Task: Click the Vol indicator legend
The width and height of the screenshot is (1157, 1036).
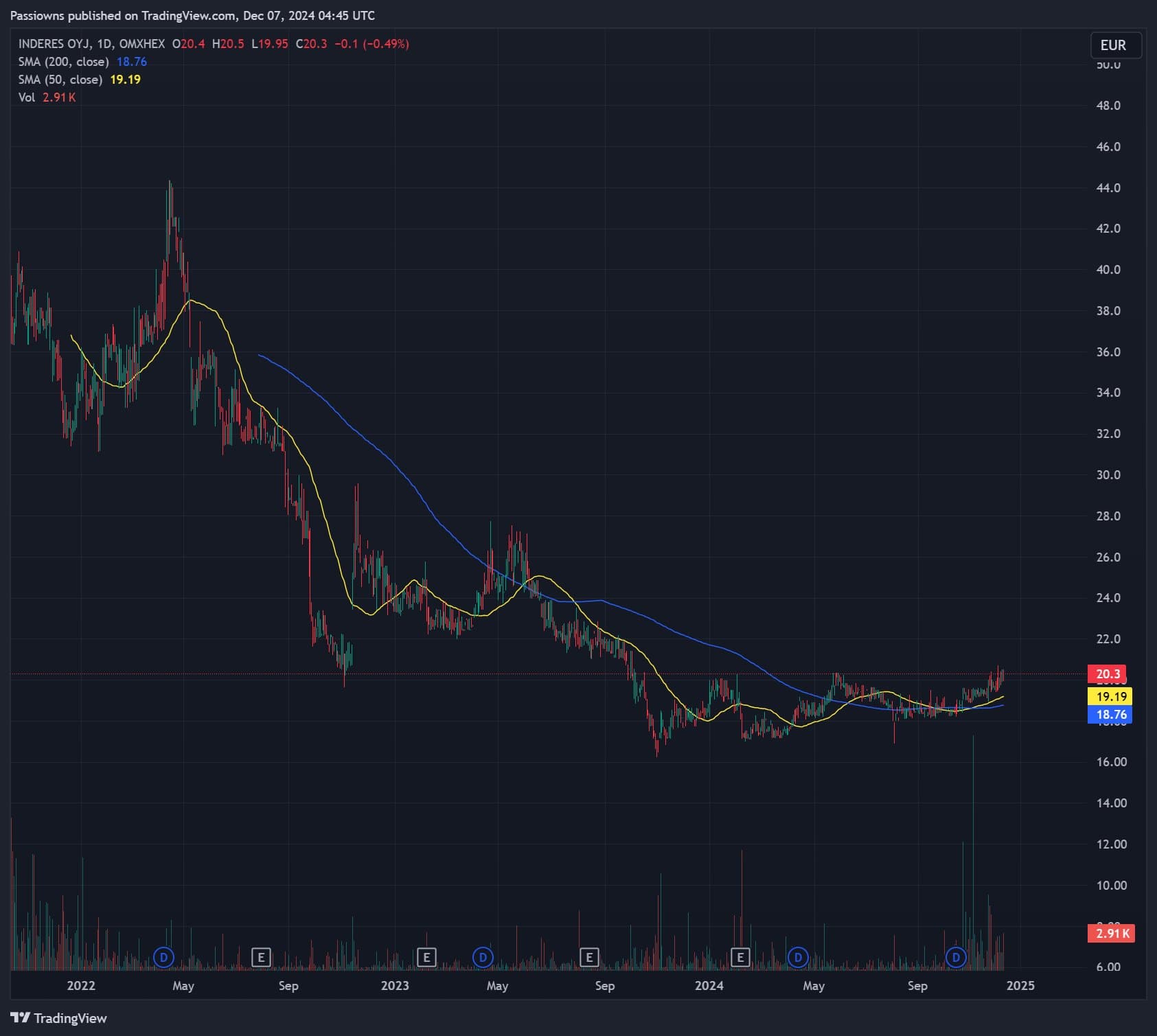Action: tap(27, 97)
